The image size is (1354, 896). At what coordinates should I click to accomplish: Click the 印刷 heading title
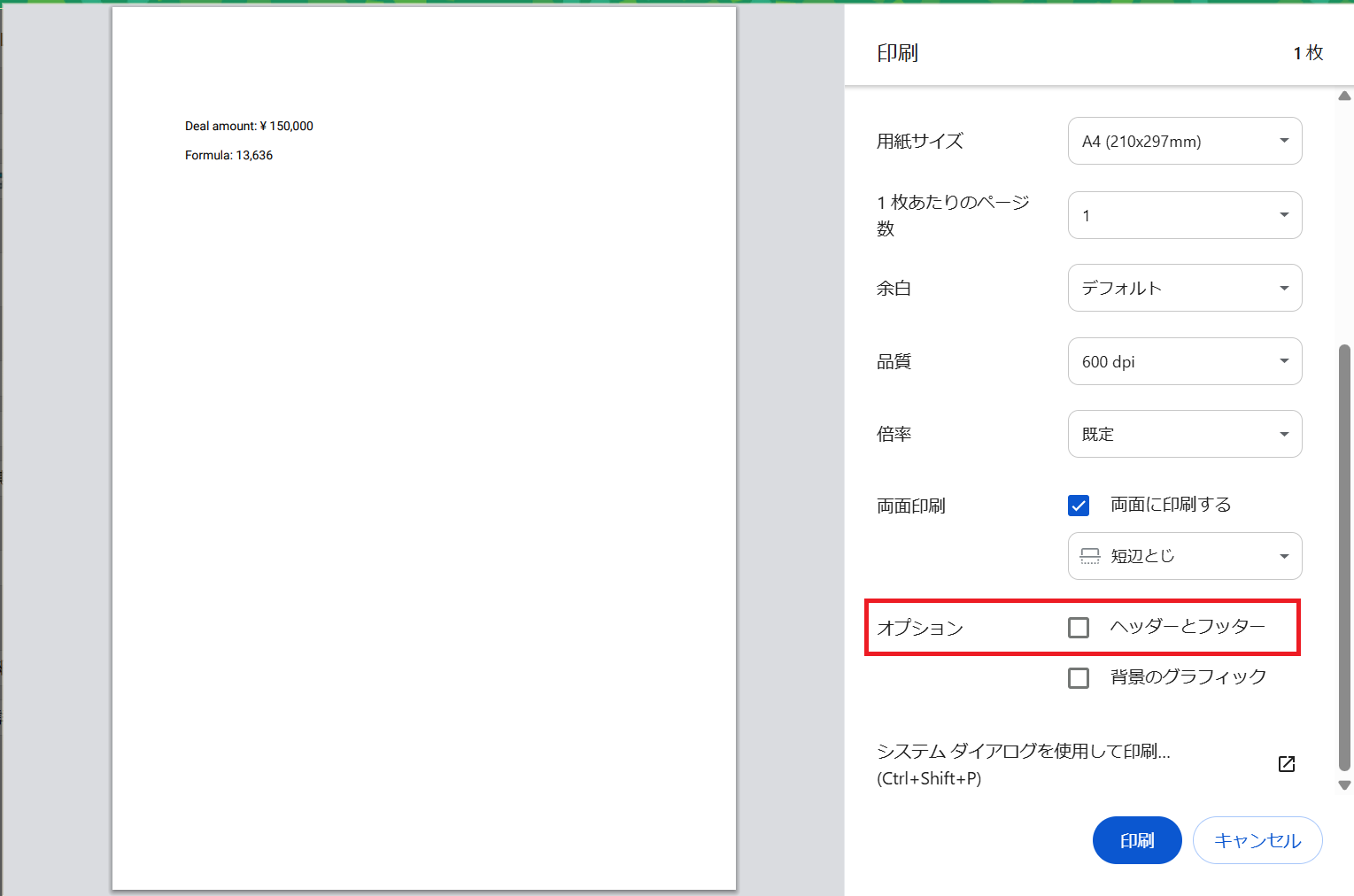click(897, 53)
